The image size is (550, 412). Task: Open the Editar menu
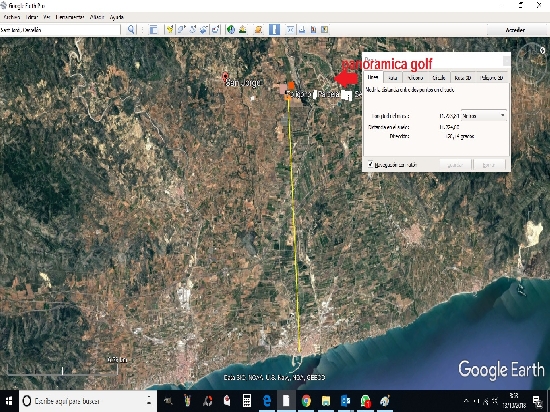tap(32, 17)
